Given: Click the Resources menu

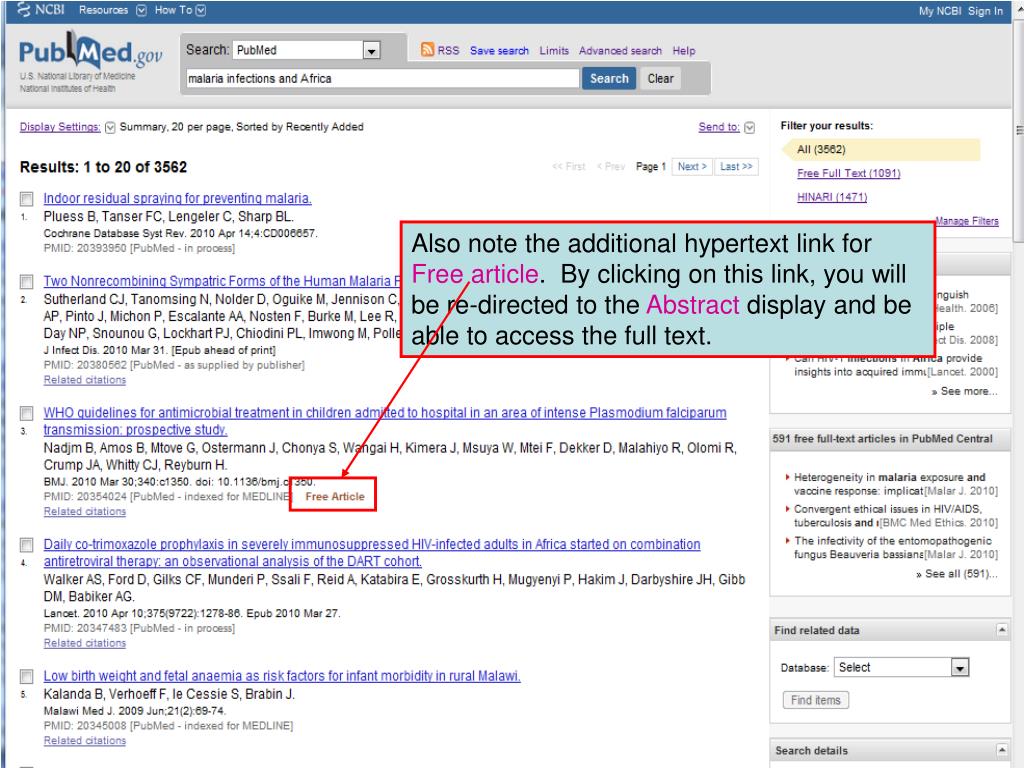Looking at the screenshot, I should point(103,10).
